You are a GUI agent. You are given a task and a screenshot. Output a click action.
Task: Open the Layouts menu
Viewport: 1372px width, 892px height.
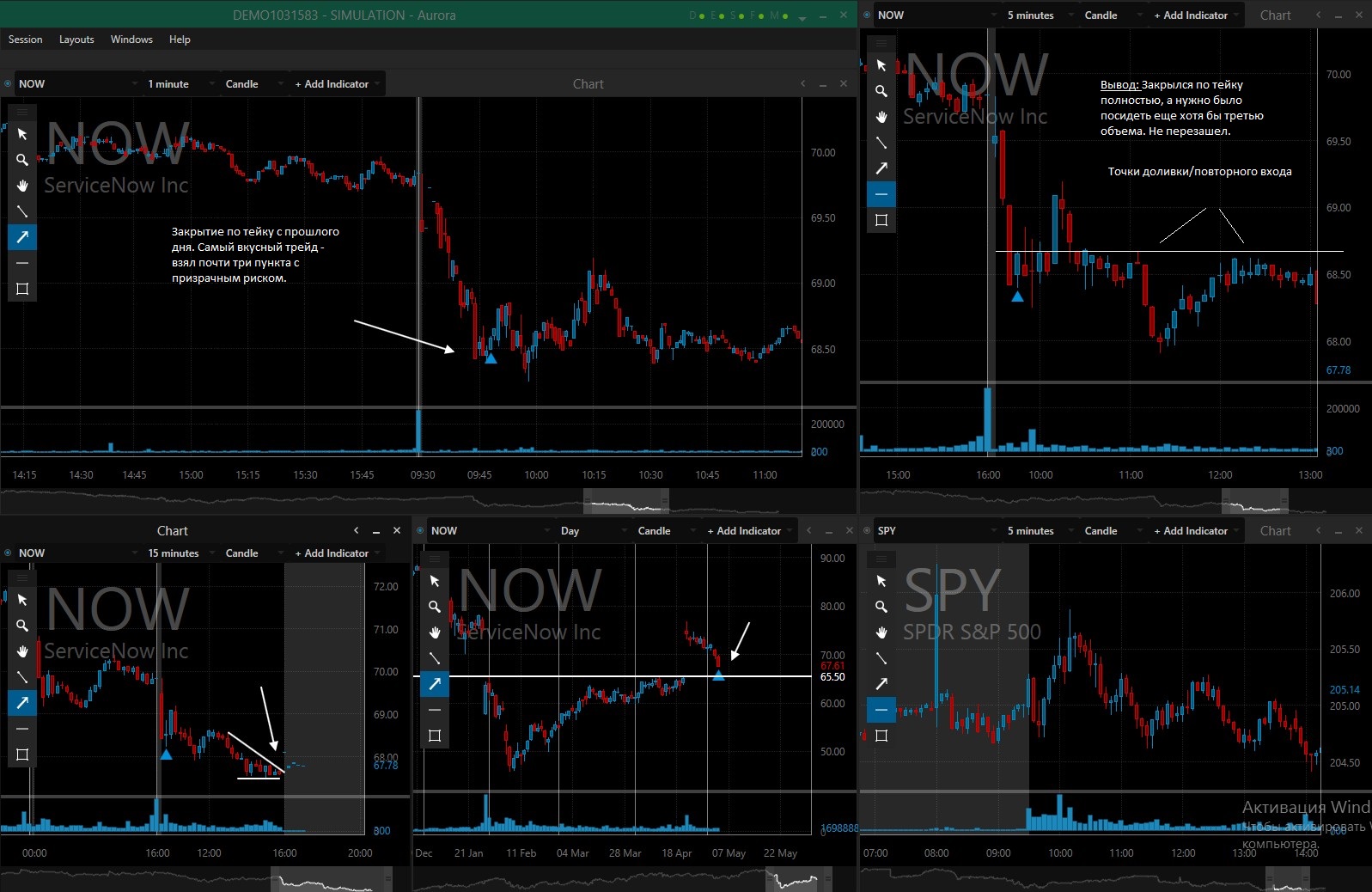click(x=76, y=40)
